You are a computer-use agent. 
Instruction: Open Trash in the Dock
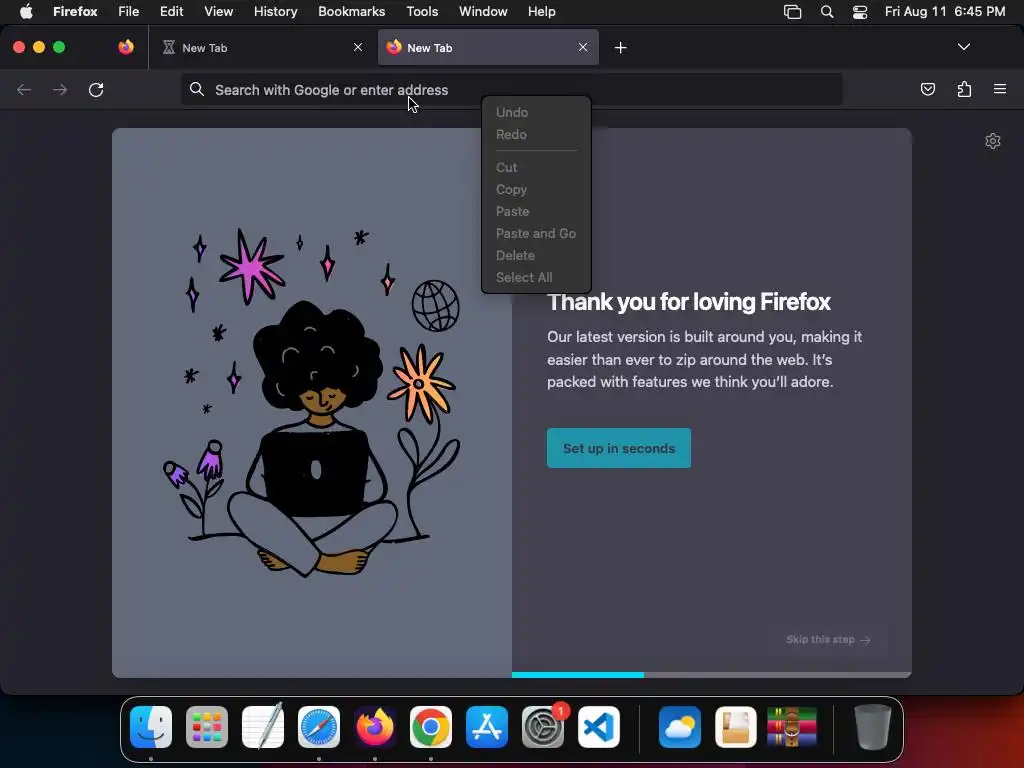872,727
